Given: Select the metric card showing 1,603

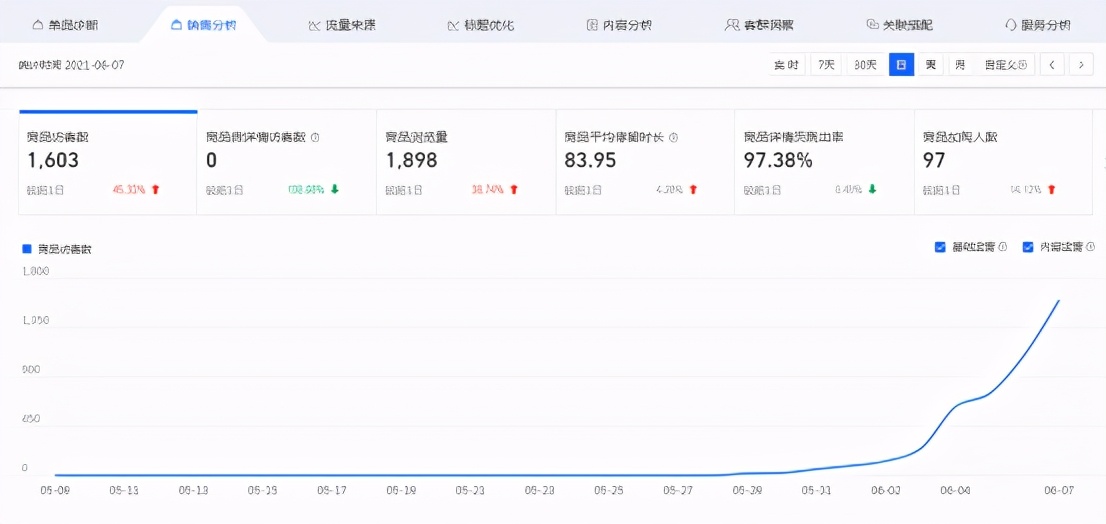Looking at the screenshot, I should pos(108,163).
